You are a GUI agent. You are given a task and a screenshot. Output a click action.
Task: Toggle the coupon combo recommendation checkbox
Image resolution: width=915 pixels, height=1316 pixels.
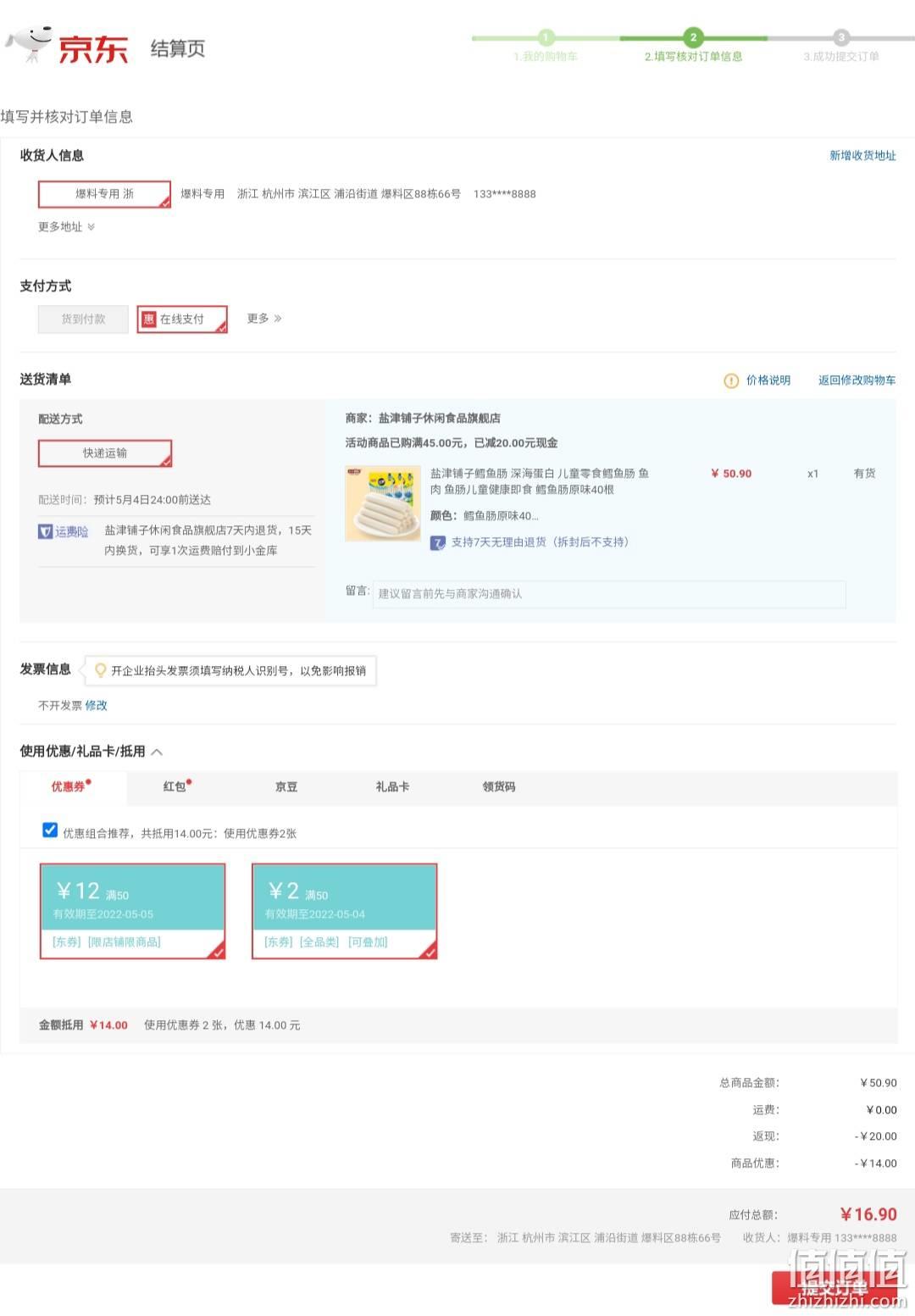pyautogui.click(x=50, y=830)
